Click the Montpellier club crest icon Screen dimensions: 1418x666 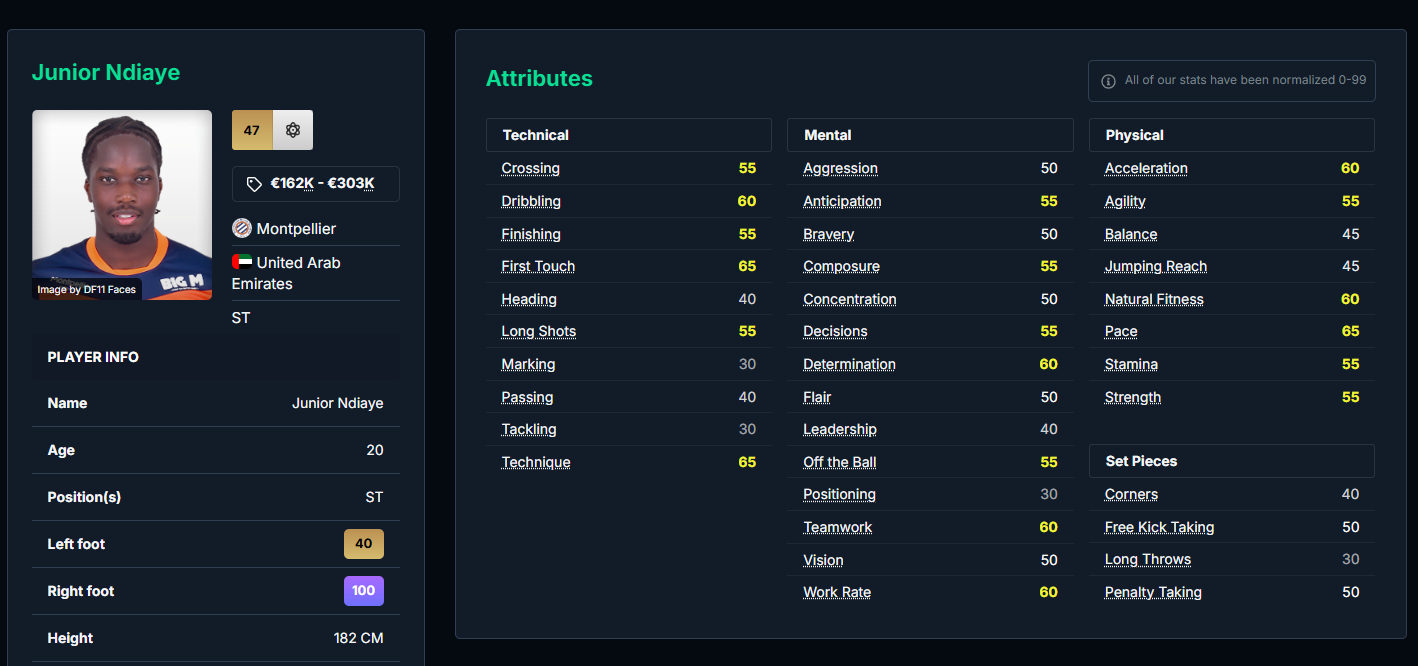[x=242, y=229]
